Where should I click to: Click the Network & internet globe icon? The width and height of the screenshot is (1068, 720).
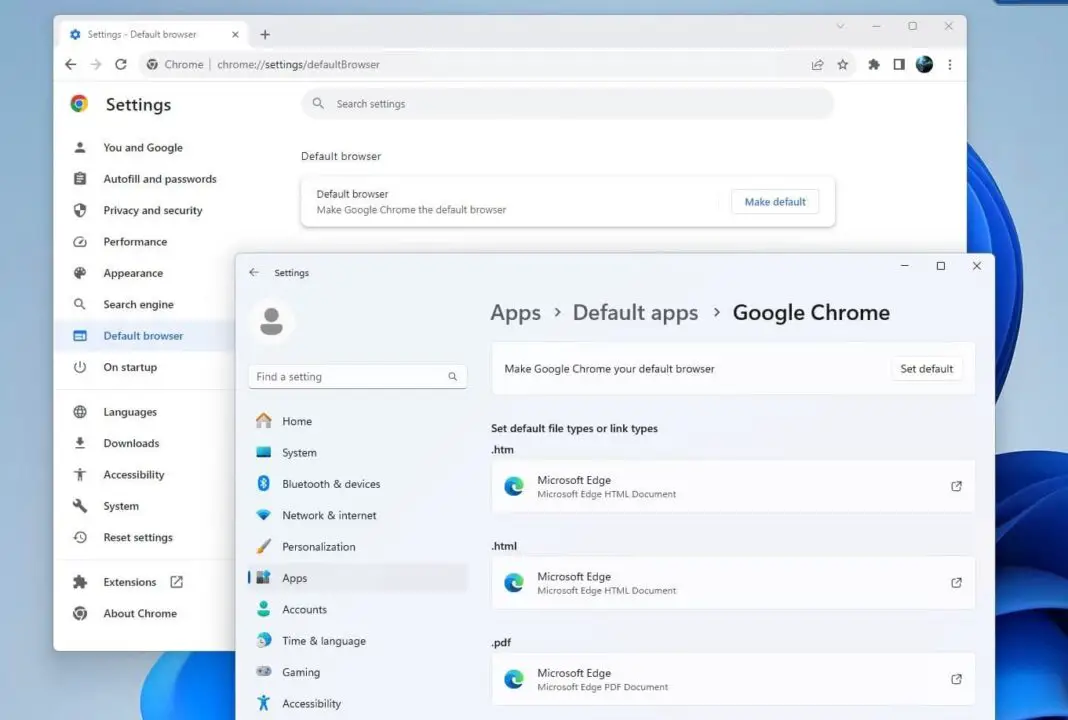coord(263,515)
